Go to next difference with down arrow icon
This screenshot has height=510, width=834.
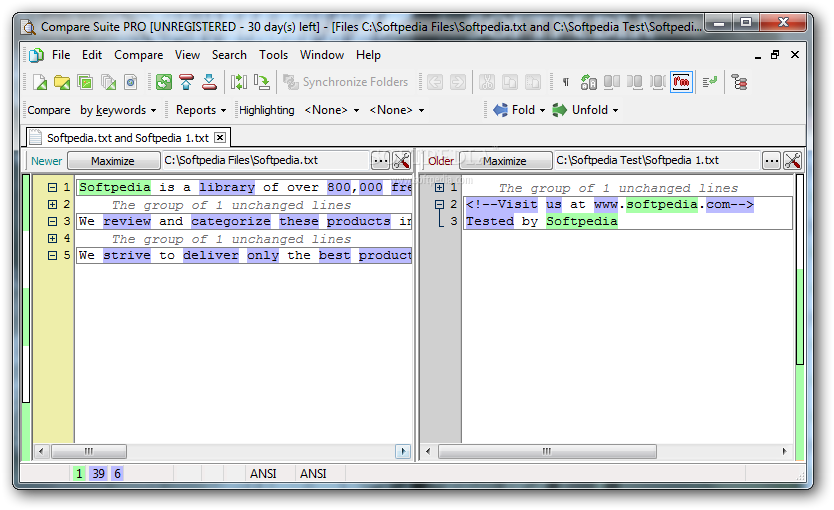[210, 82]
